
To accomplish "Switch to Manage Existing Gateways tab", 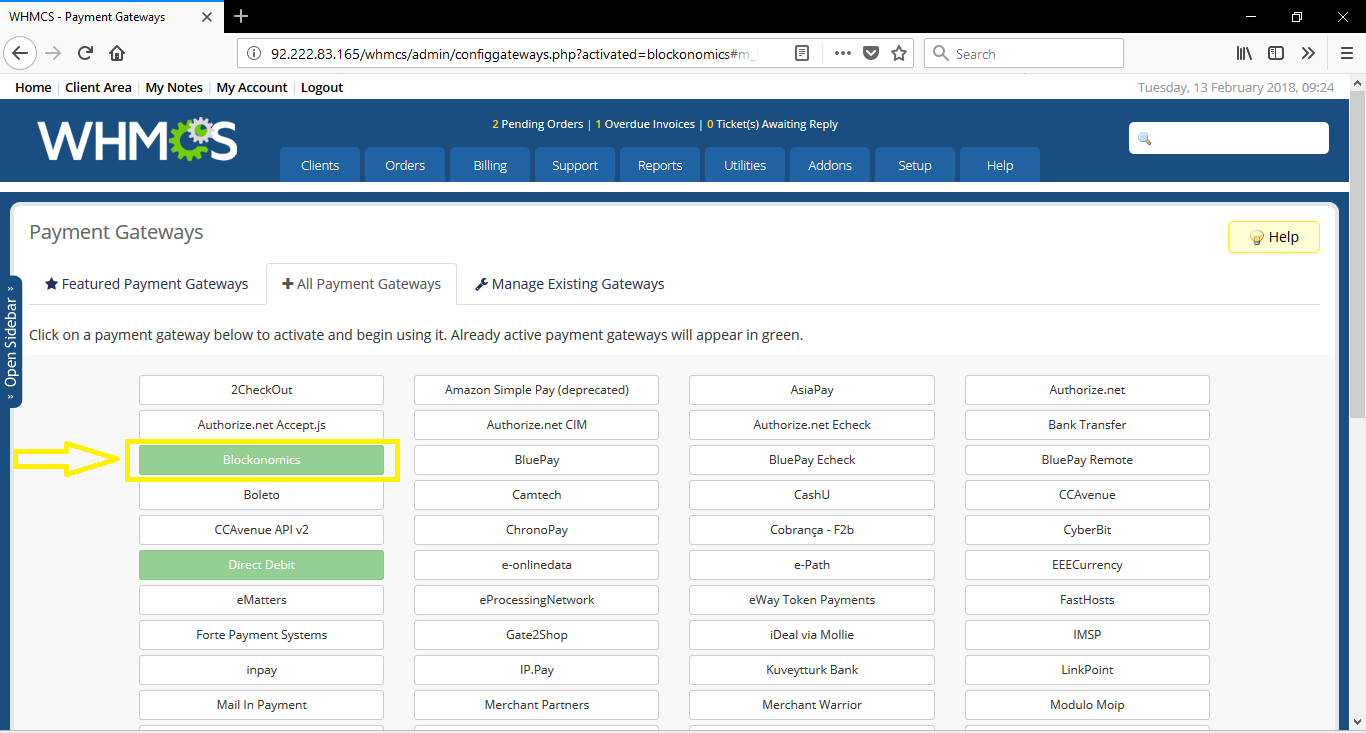I will (569, 284).
